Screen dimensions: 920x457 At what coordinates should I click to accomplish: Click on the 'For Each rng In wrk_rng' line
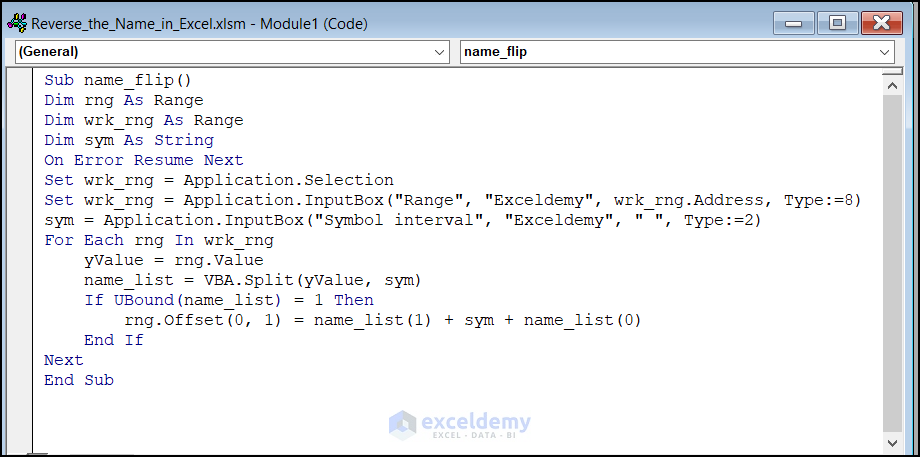click(158, 240)
